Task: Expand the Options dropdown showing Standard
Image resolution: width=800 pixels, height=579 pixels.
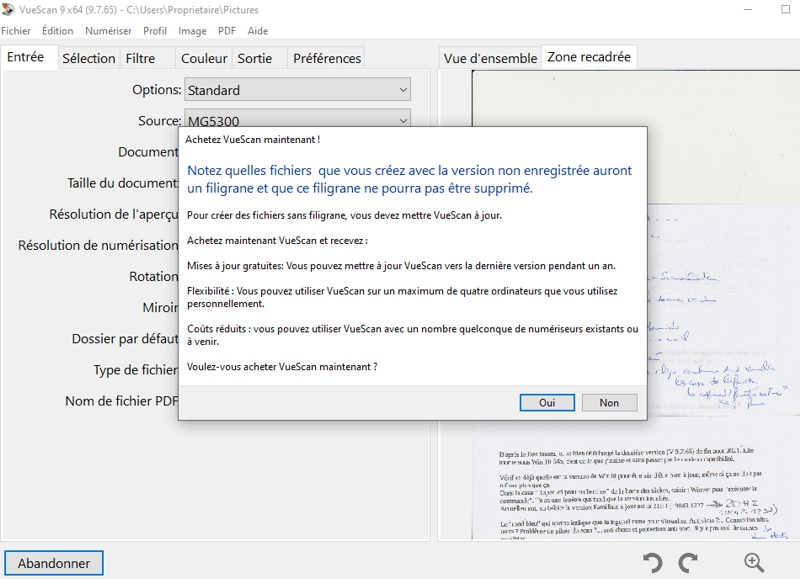Action: tap(297, 90)
